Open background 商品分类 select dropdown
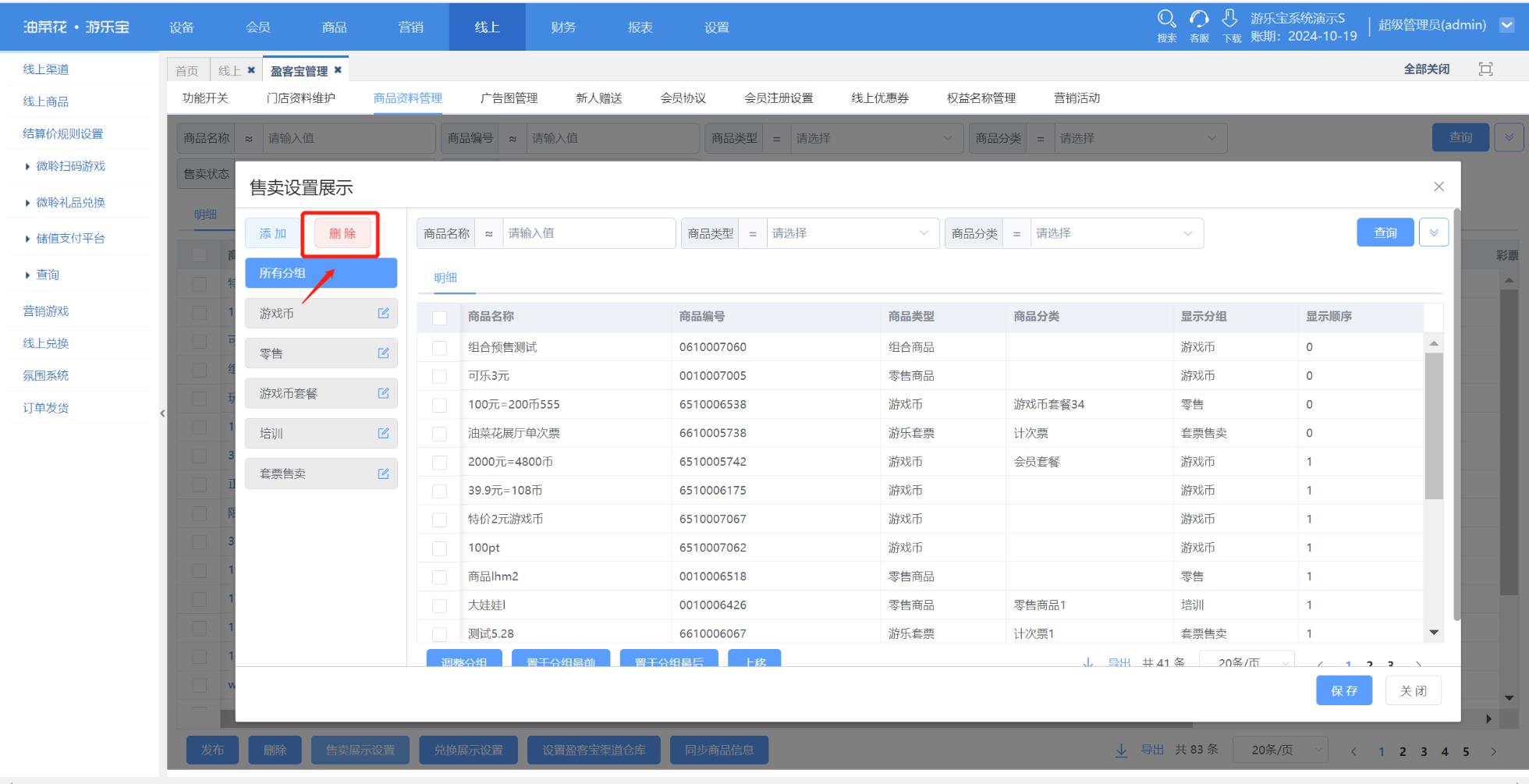Screen dimensions: 1529x784 [1140, 138]
